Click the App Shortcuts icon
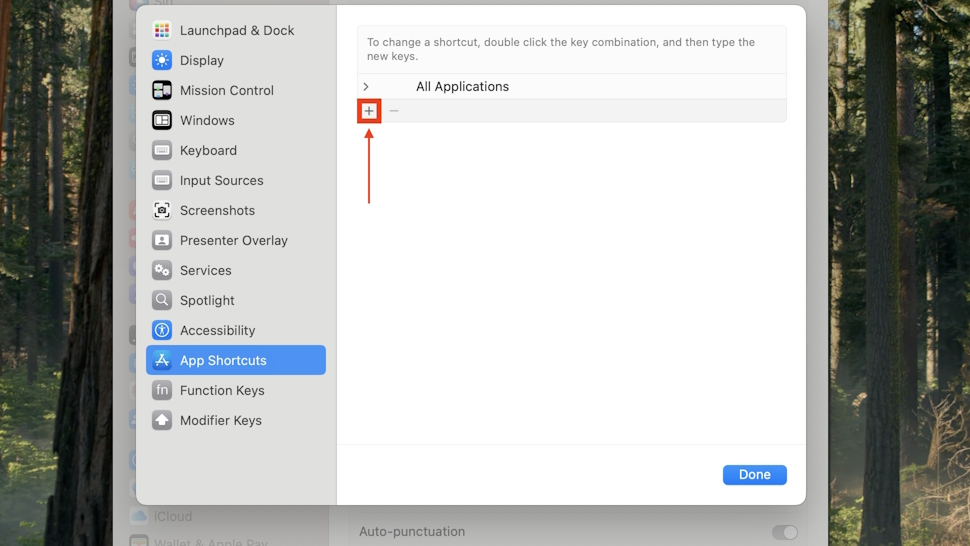 [x=162, y=360]
